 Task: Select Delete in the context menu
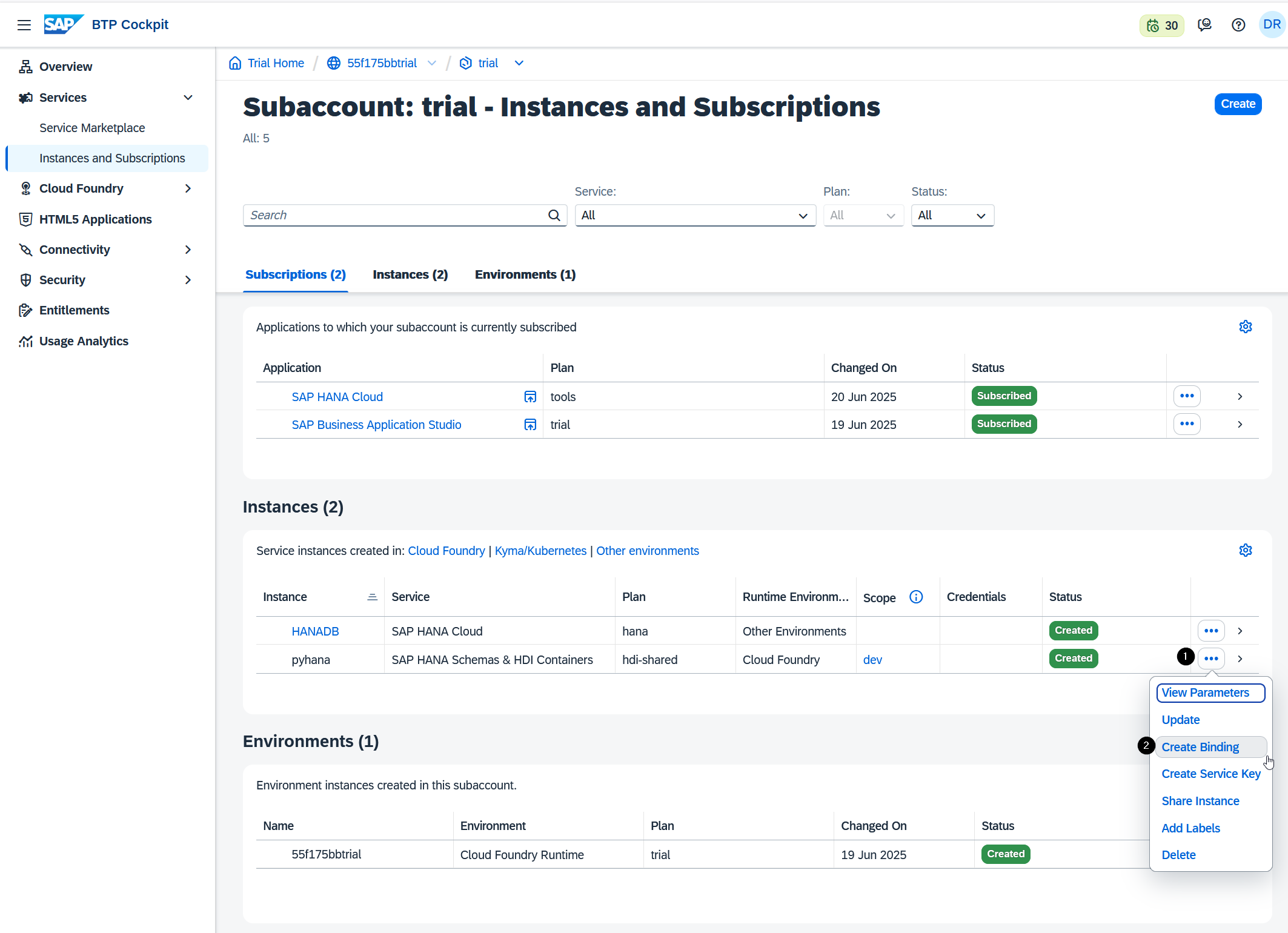(x=1178, y=855)
